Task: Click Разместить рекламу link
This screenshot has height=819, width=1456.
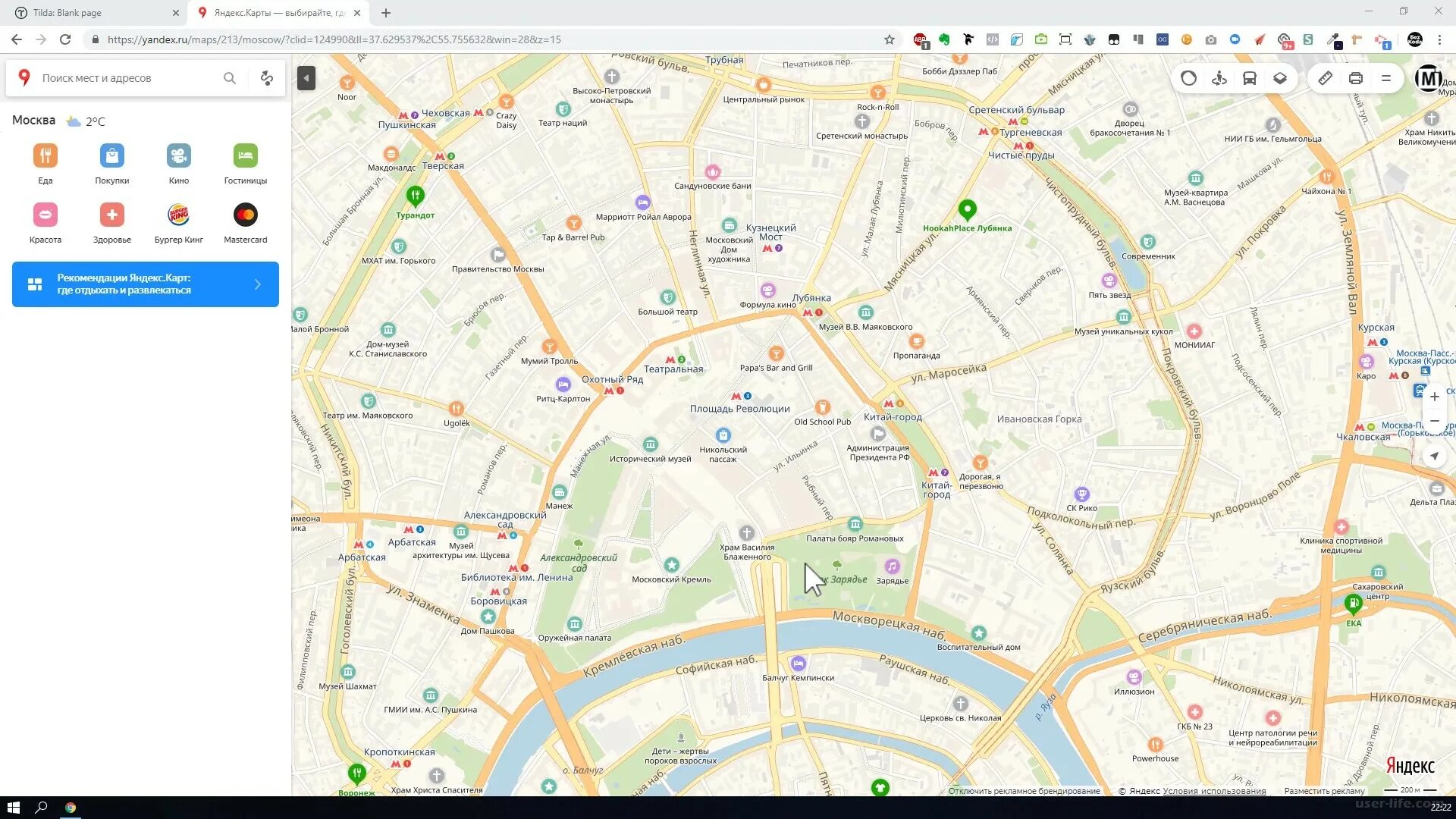Action: click(x=1324, y=791)
